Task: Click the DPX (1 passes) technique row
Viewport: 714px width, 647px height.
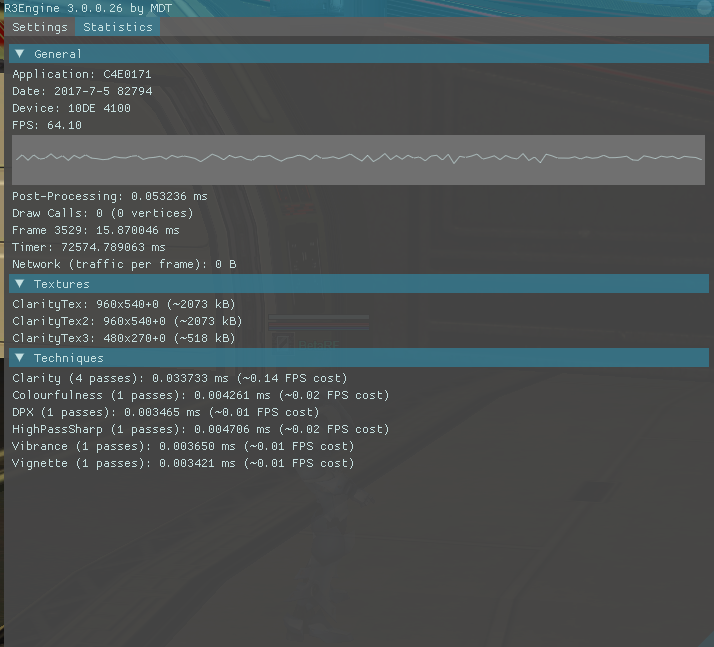Action: point(166,413)
